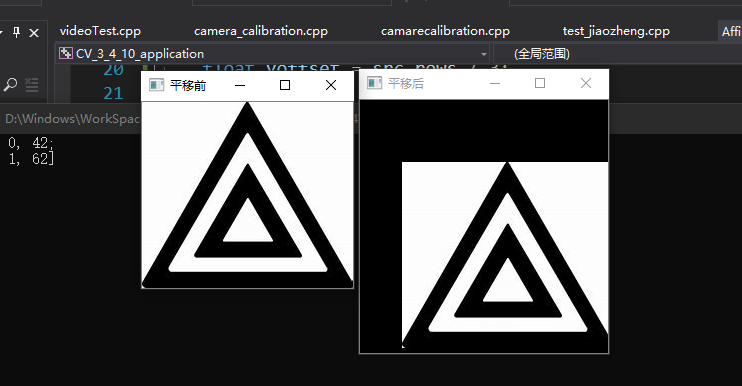The image size is (742, 386).
Task: Click the 平移前 window app icon
Action: click(x=156, y=85)
